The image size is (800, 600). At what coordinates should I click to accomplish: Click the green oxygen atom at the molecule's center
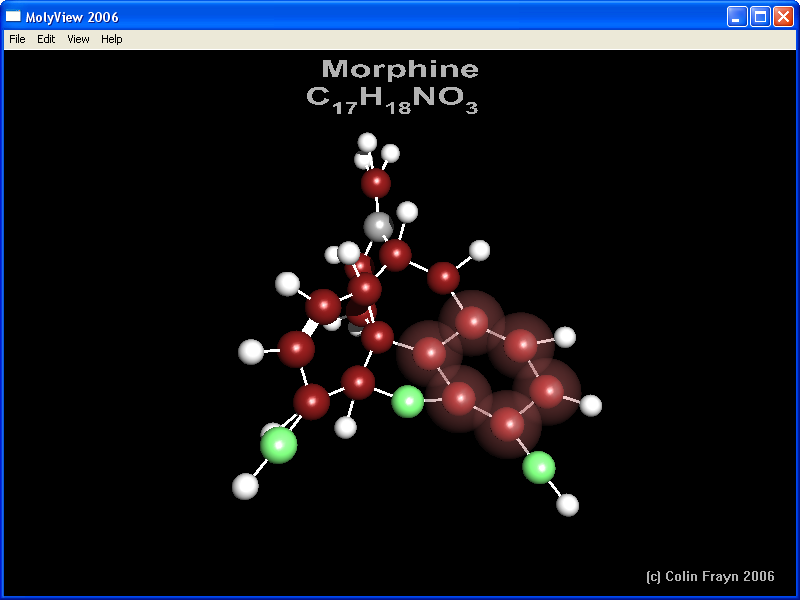coord(408,401)
